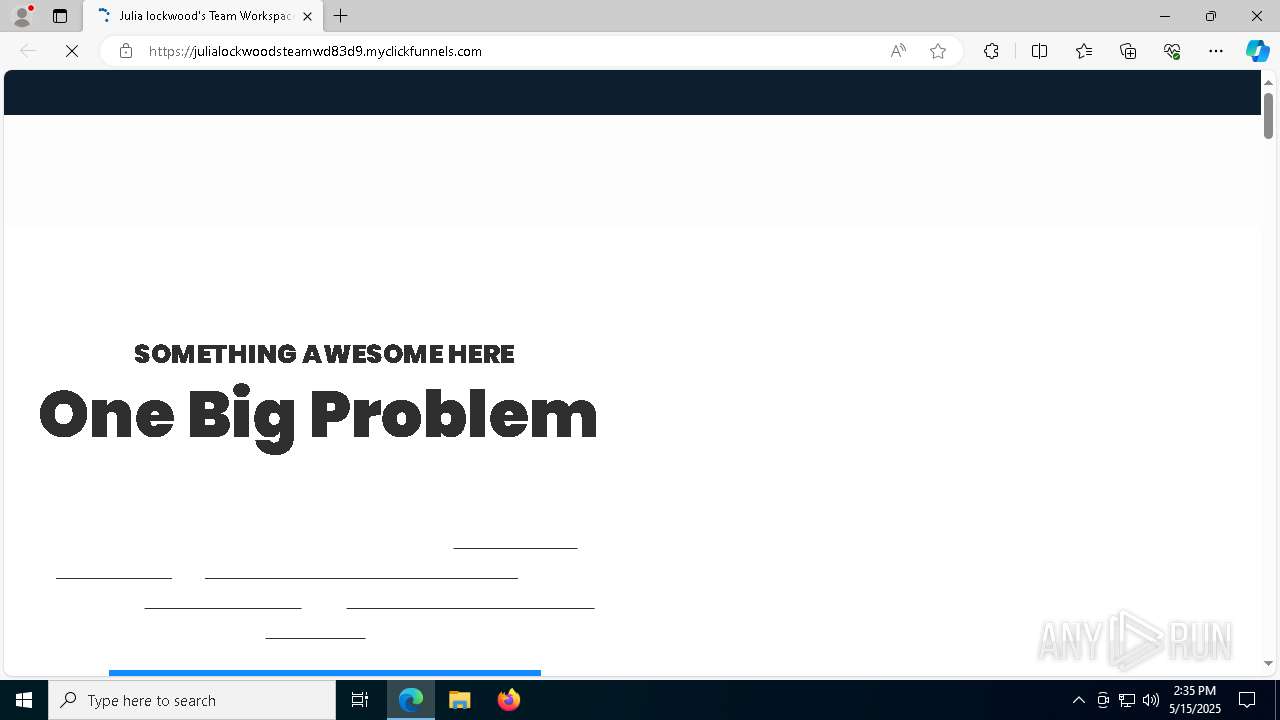Click the 'One Big Problem' headline

click(x=318, y=414)
